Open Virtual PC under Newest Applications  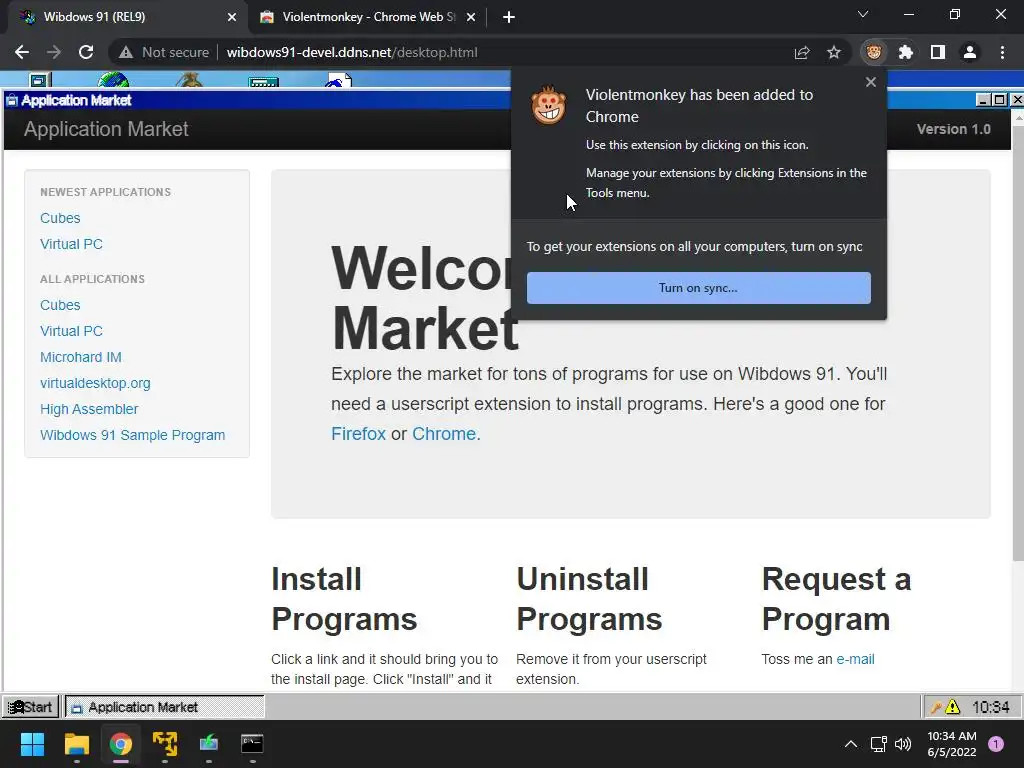71,244
